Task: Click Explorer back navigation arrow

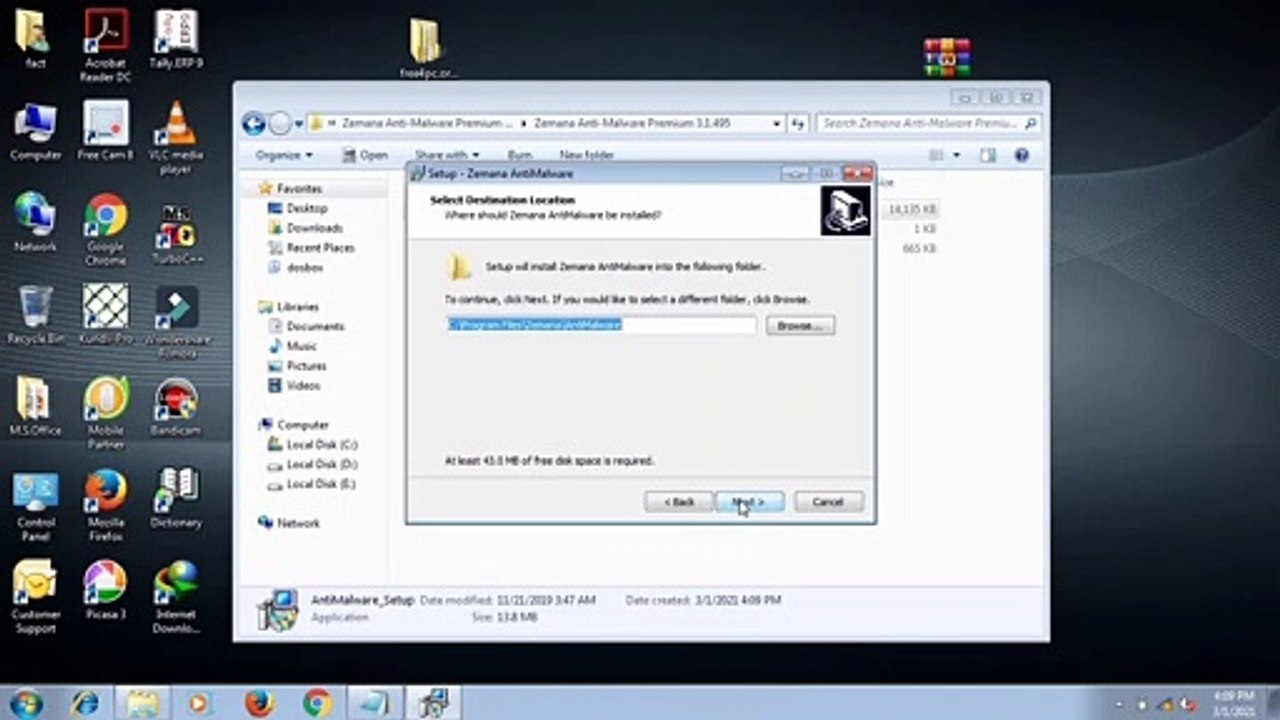Action: point(254,124)
